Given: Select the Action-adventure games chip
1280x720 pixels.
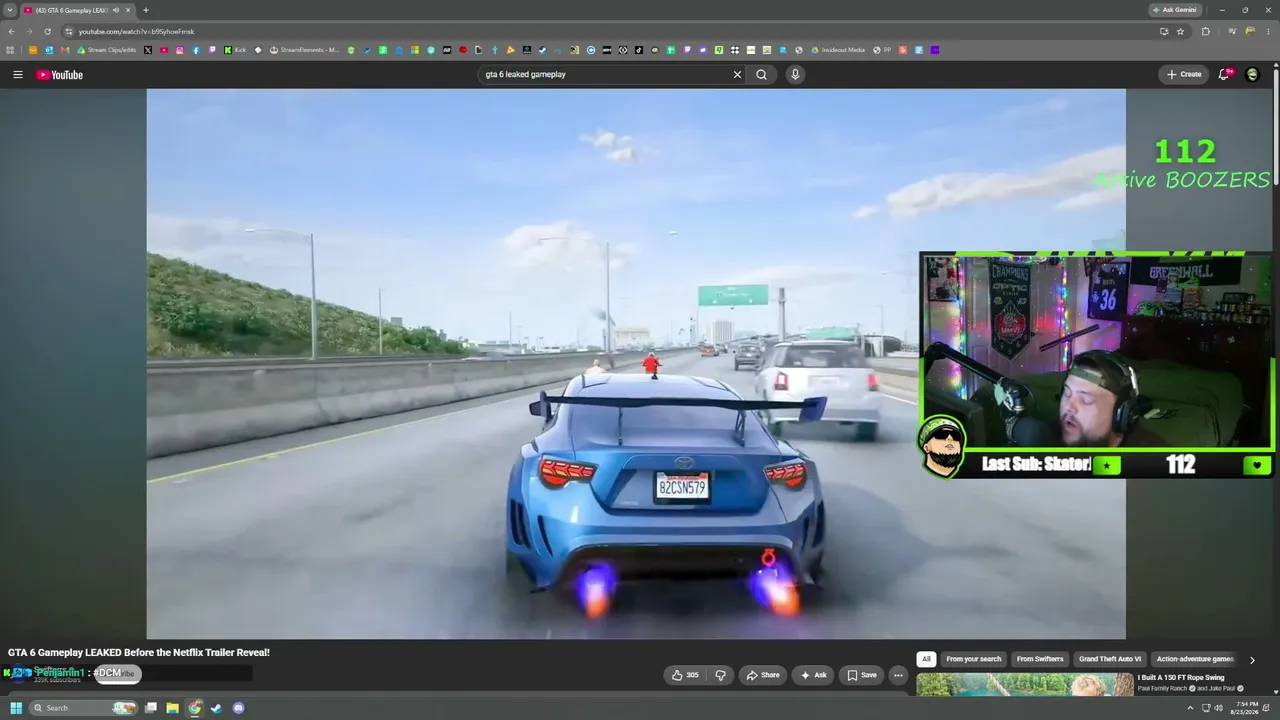Looking at the screenshot, I should point(1195,659).
